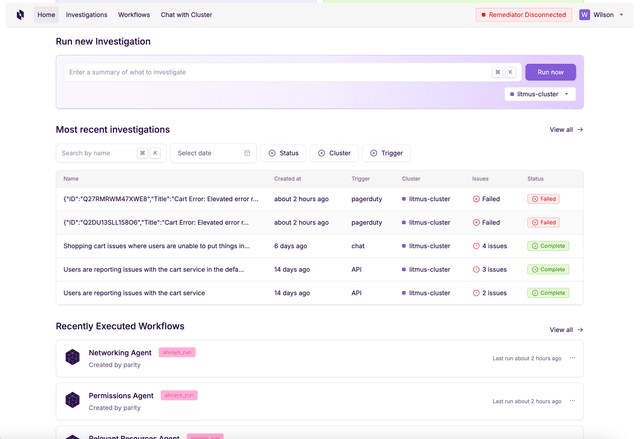Image resolution: width=640 pixels, height=439 pixels.
Task: Open the Permissions Agent three-dot menu
Action: pos(572,401)
